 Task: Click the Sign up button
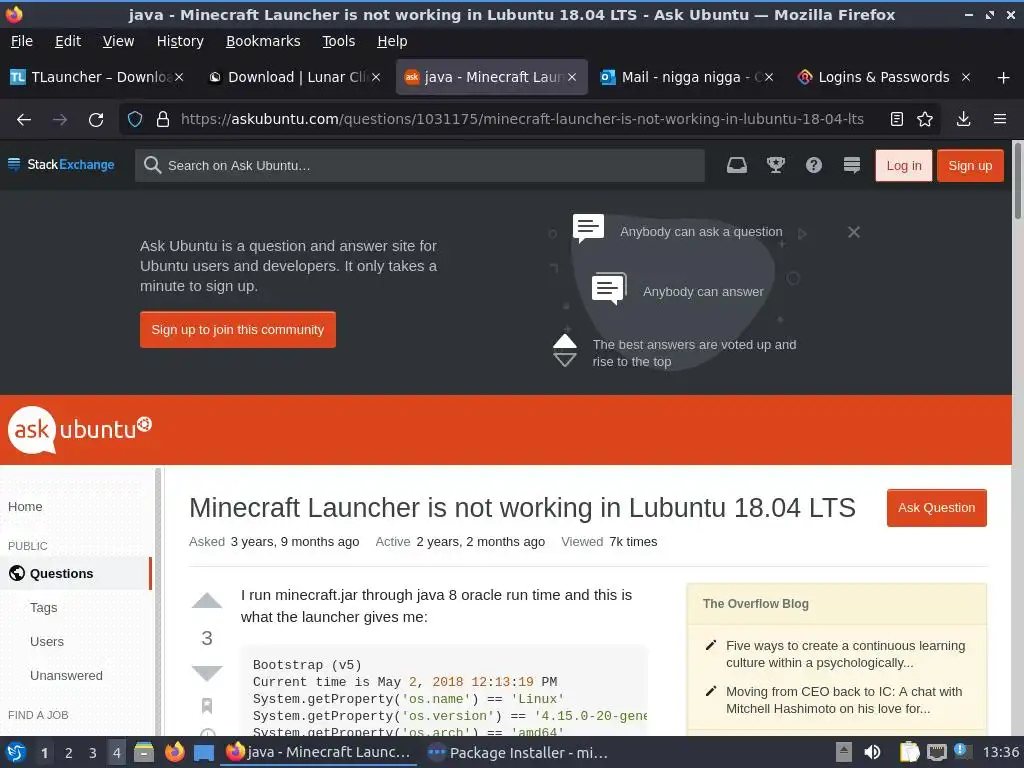(970, 166)
